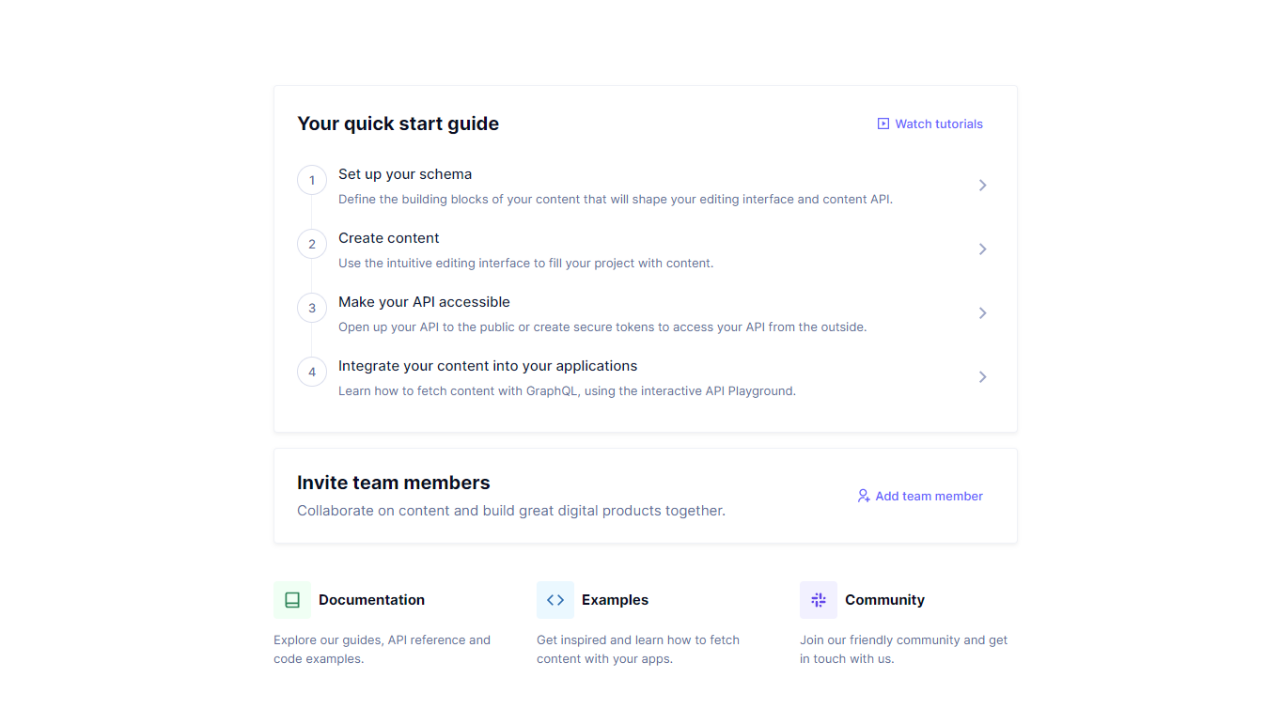Select the step 3 circle marker
Image resolution: width=1280 pixels, height=720 pixels.
point(312,308)
